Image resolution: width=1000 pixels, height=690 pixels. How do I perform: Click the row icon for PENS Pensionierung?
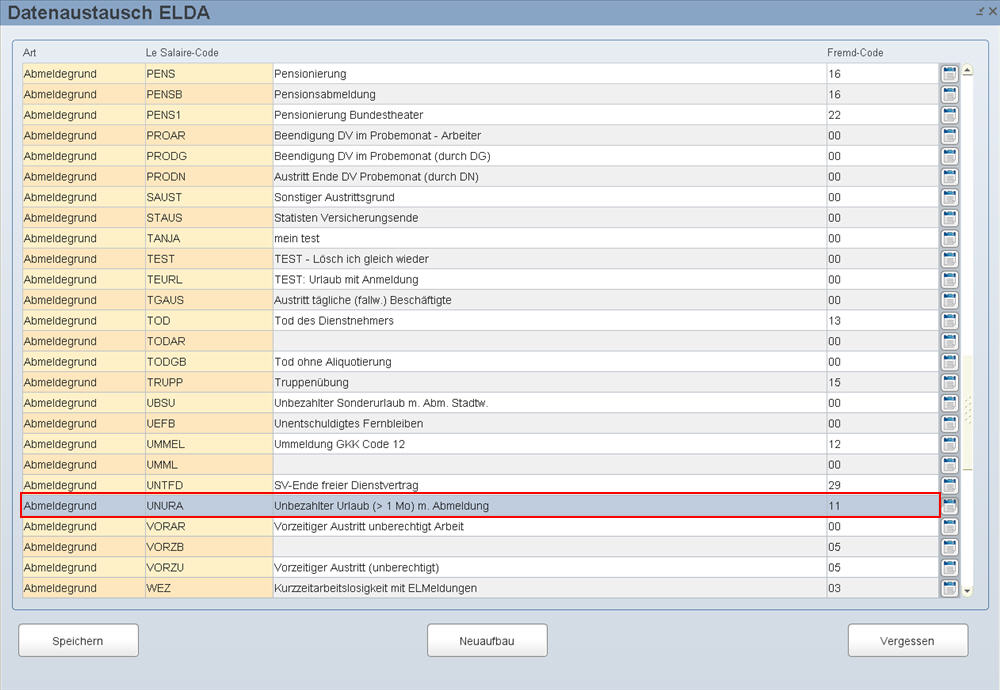tap(949, 74)
